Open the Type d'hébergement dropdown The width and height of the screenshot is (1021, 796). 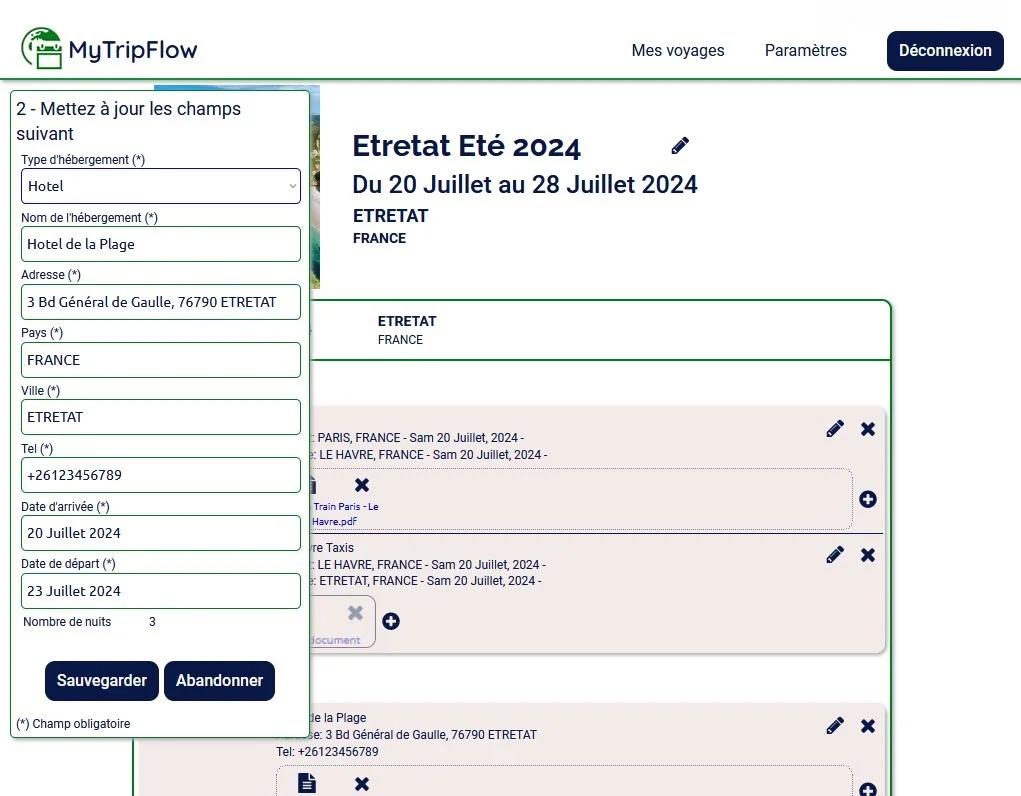(161, 186)
